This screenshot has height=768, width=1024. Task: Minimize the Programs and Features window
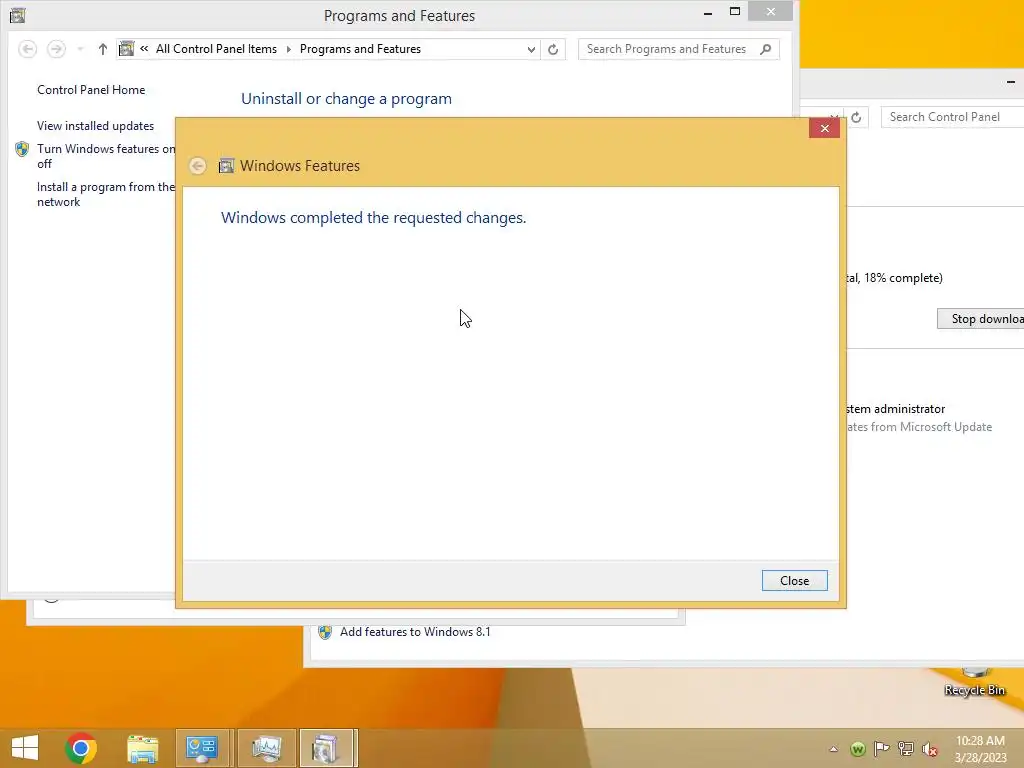click(708, 13)
